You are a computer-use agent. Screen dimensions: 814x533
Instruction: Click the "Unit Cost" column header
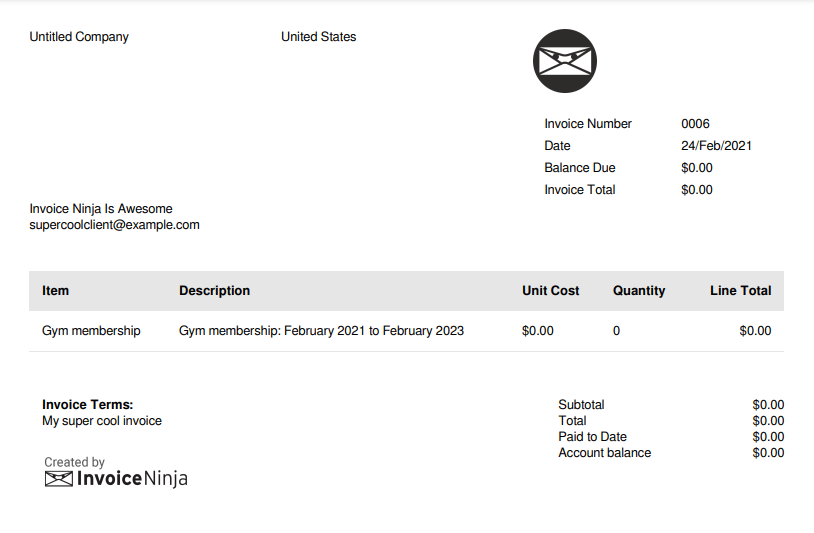click(x=550, y=291)
